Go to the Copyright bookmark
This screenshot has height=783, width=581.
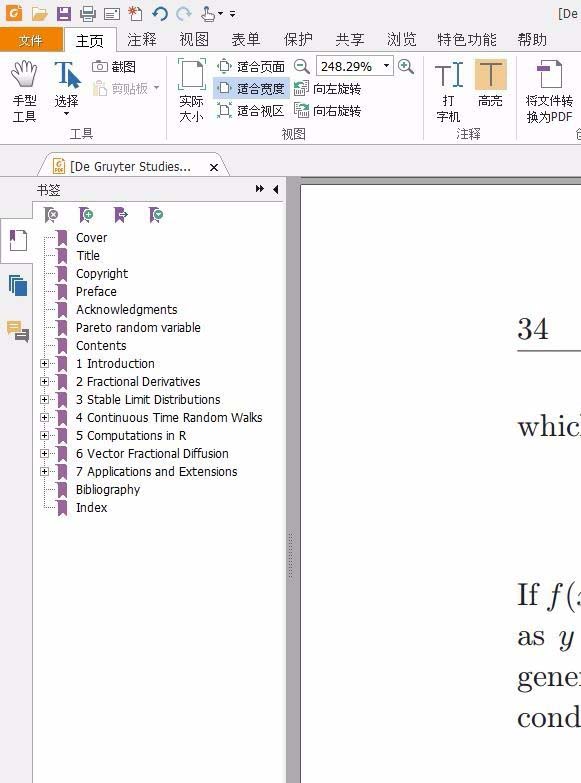102,274
